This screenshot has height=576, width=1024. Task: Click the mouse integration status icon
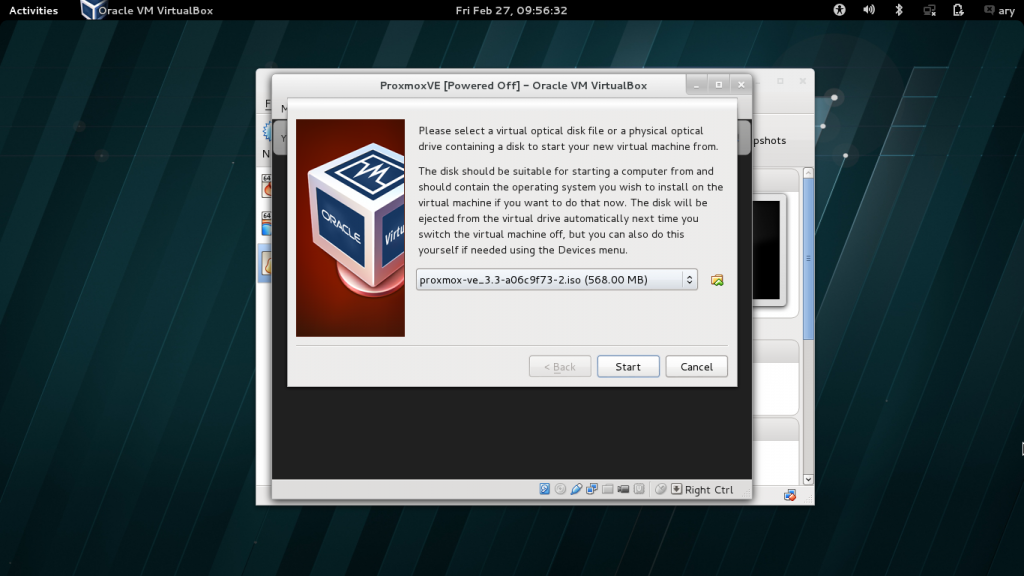660,489
